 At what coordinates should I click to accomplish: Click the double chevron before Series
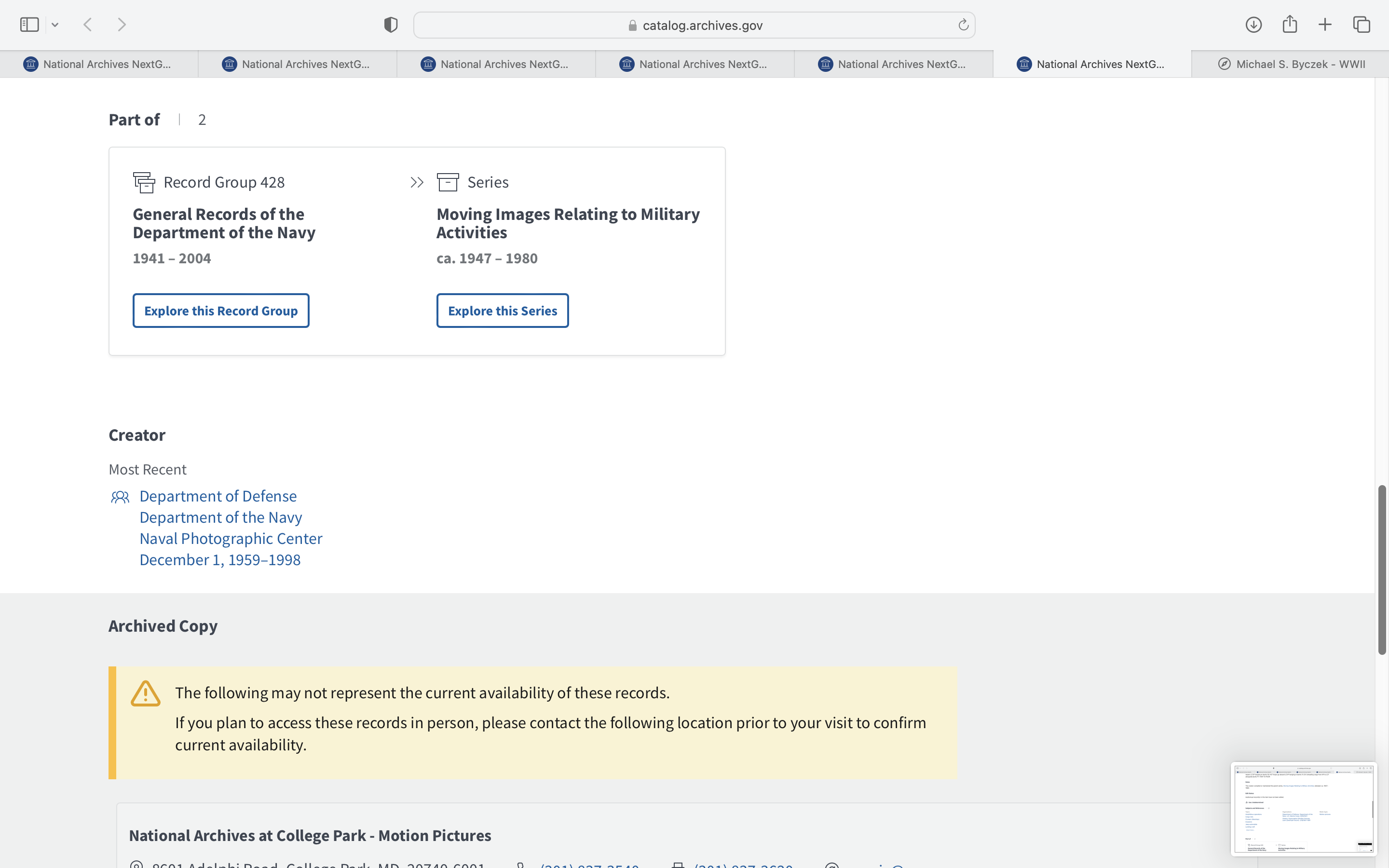[x=417, y=183]
